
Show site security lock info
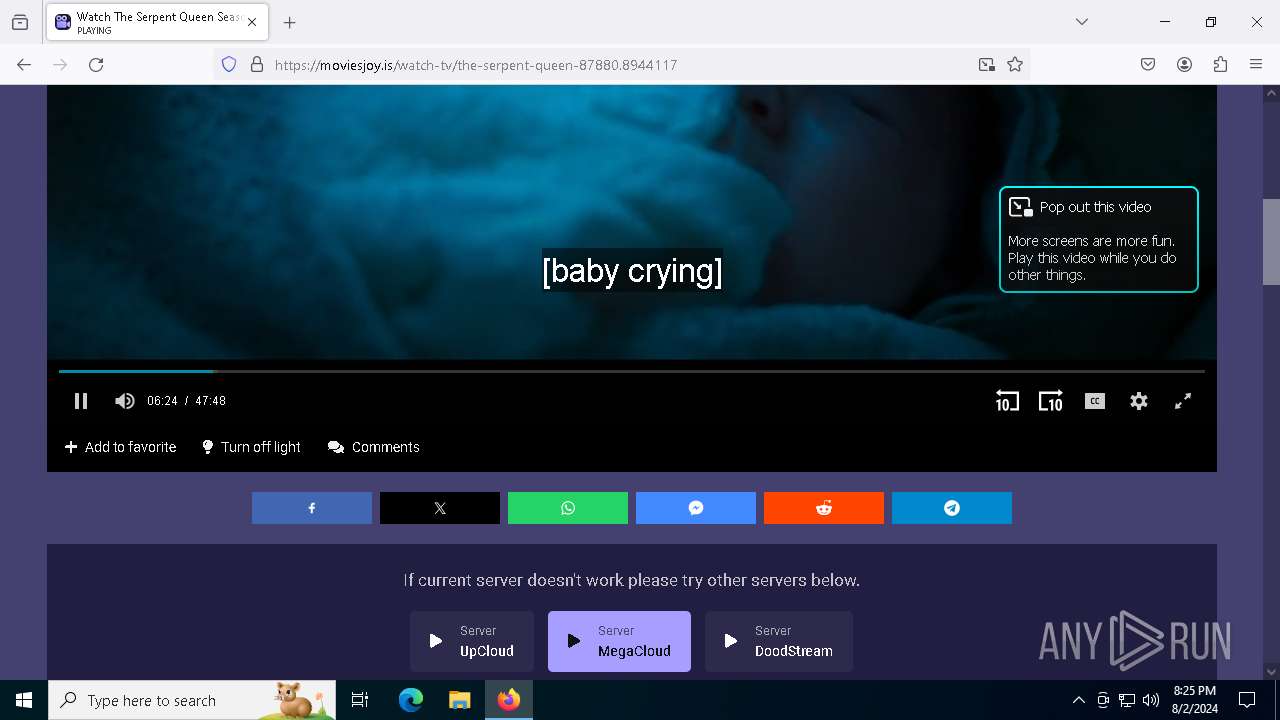pyautogui.click(x=257, y=65)
